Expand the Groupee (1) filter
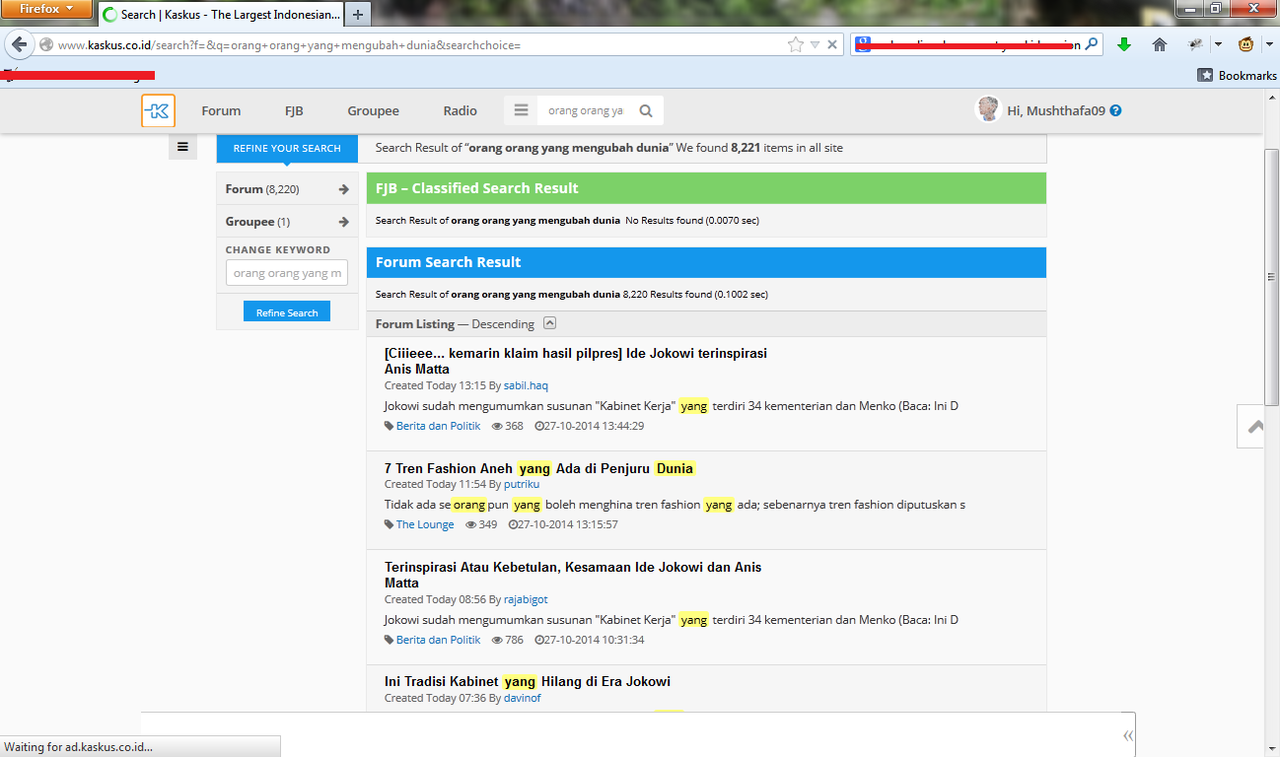This screenshot has height=757, width=1280. click(287, 221)
